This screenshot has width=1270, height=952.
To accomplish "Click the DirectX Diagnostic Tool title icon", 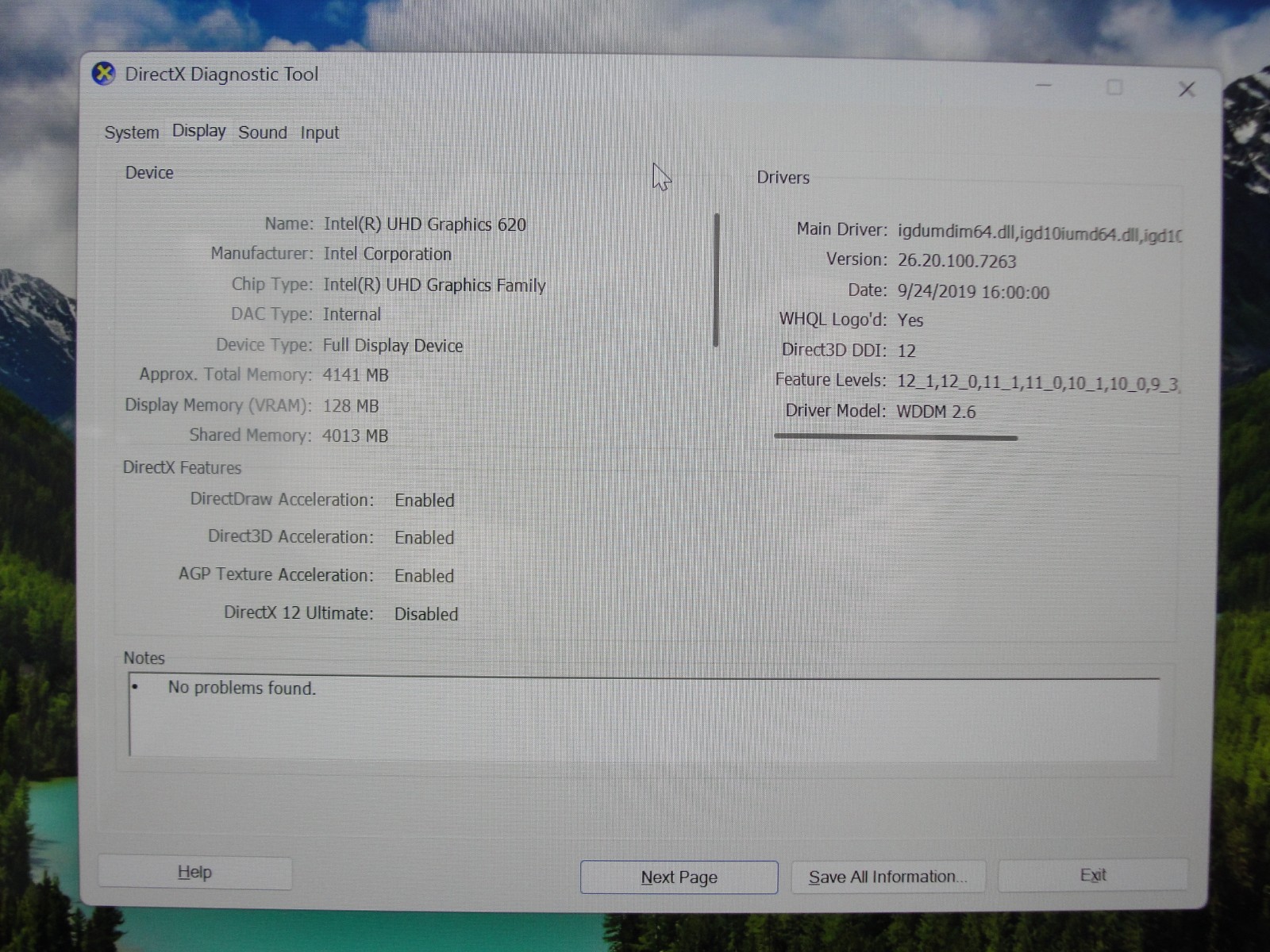I will pos(103,74).
